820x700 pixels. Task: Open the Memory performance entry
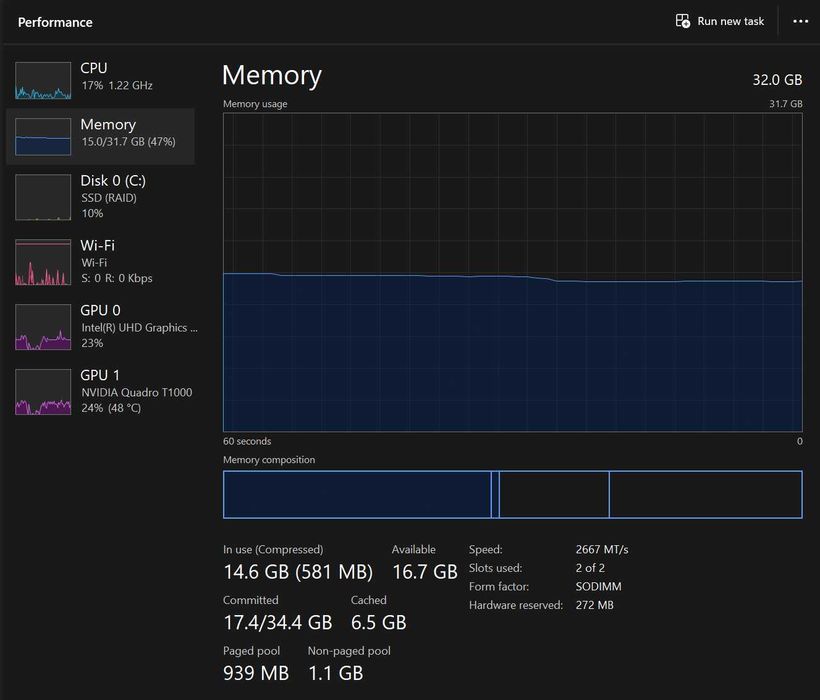point(100,136)
